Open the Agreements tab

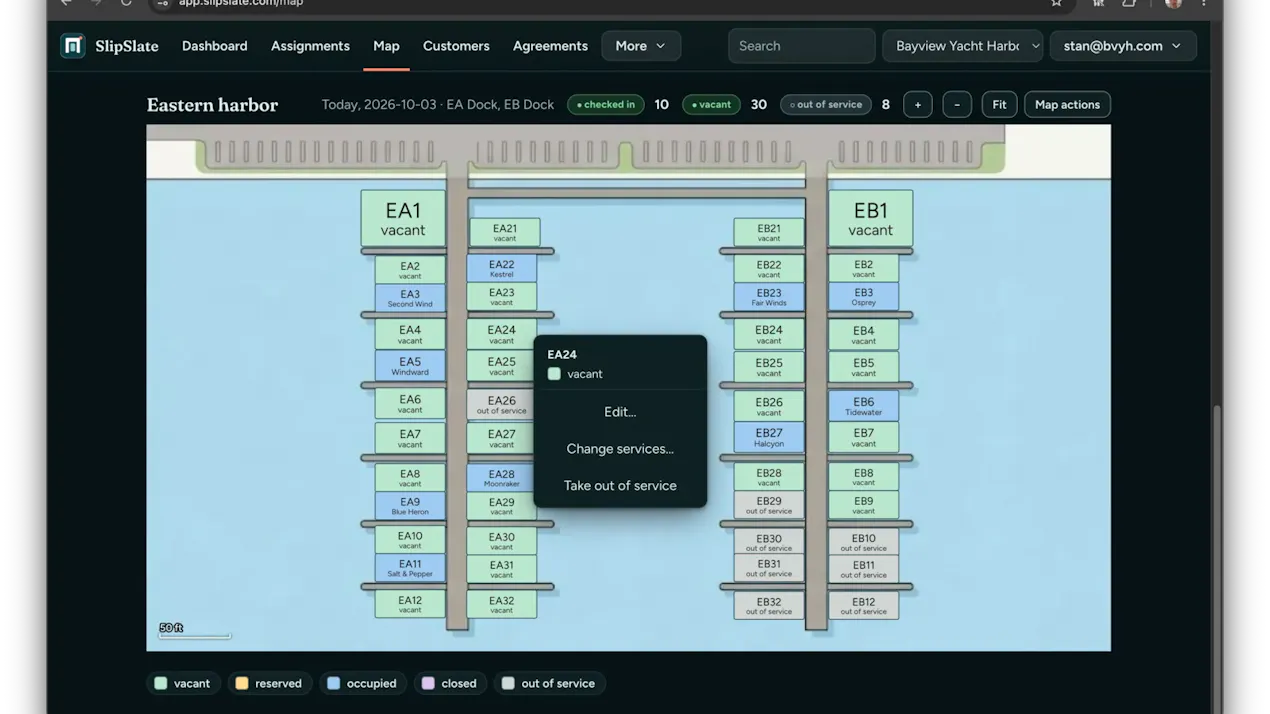(x=550, y=46)
